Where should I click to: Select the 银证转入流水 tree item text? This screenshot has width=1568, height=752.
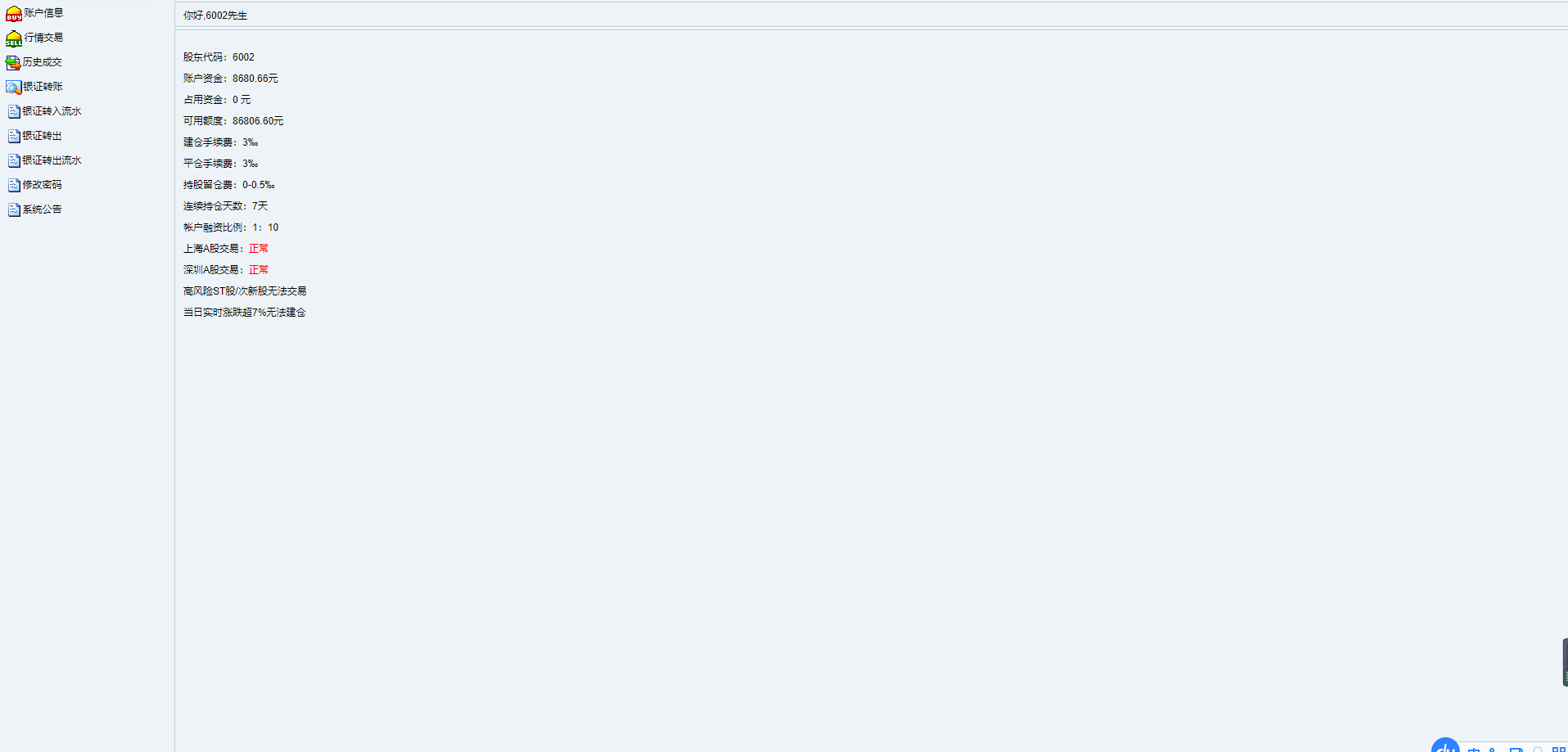point(52,111)
